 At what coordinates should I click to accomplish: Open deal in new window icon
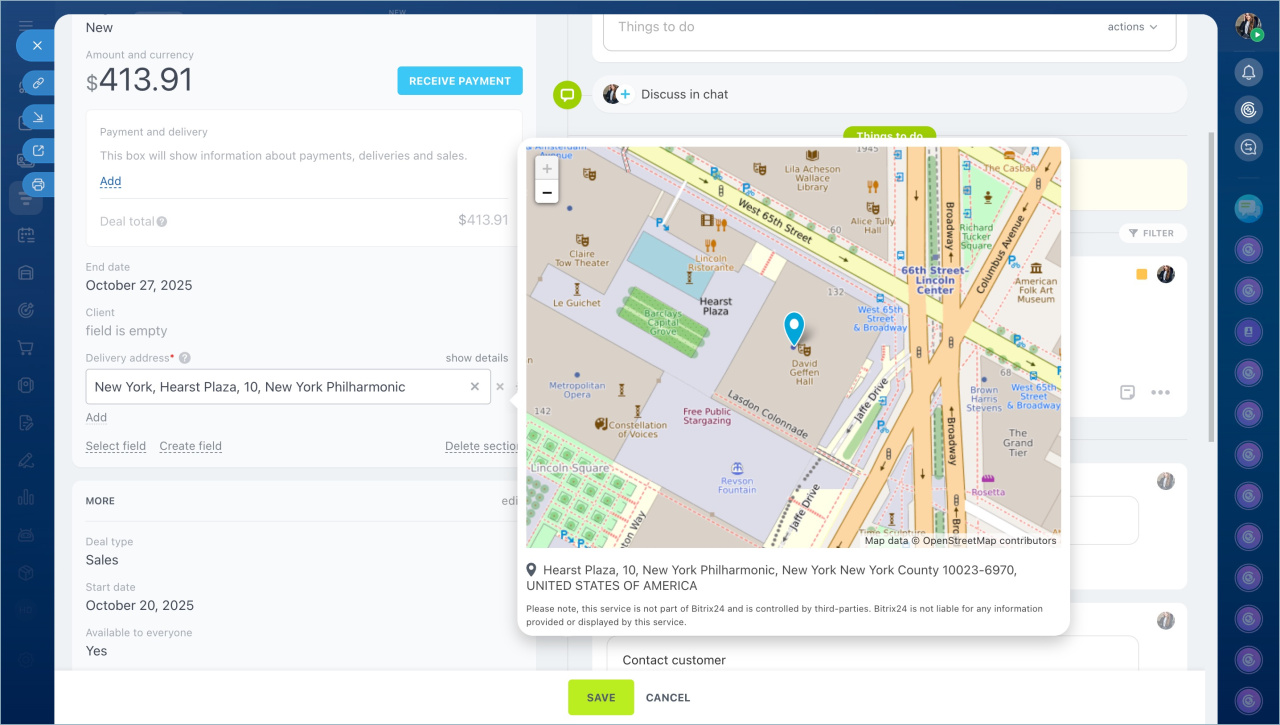[x=38, y=151]
